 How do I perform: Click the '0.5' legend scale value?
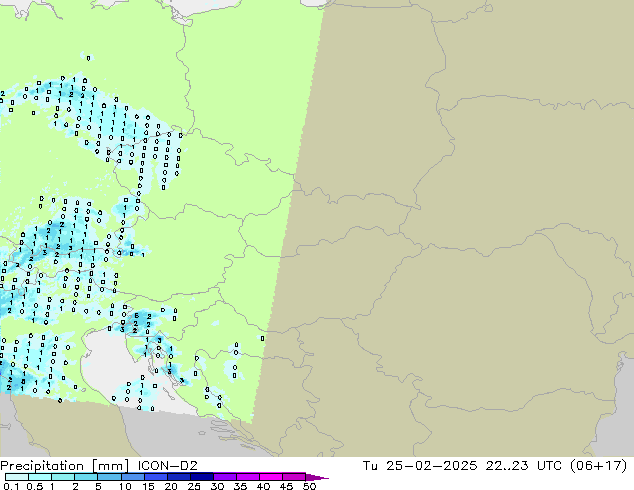pos(35,486)
